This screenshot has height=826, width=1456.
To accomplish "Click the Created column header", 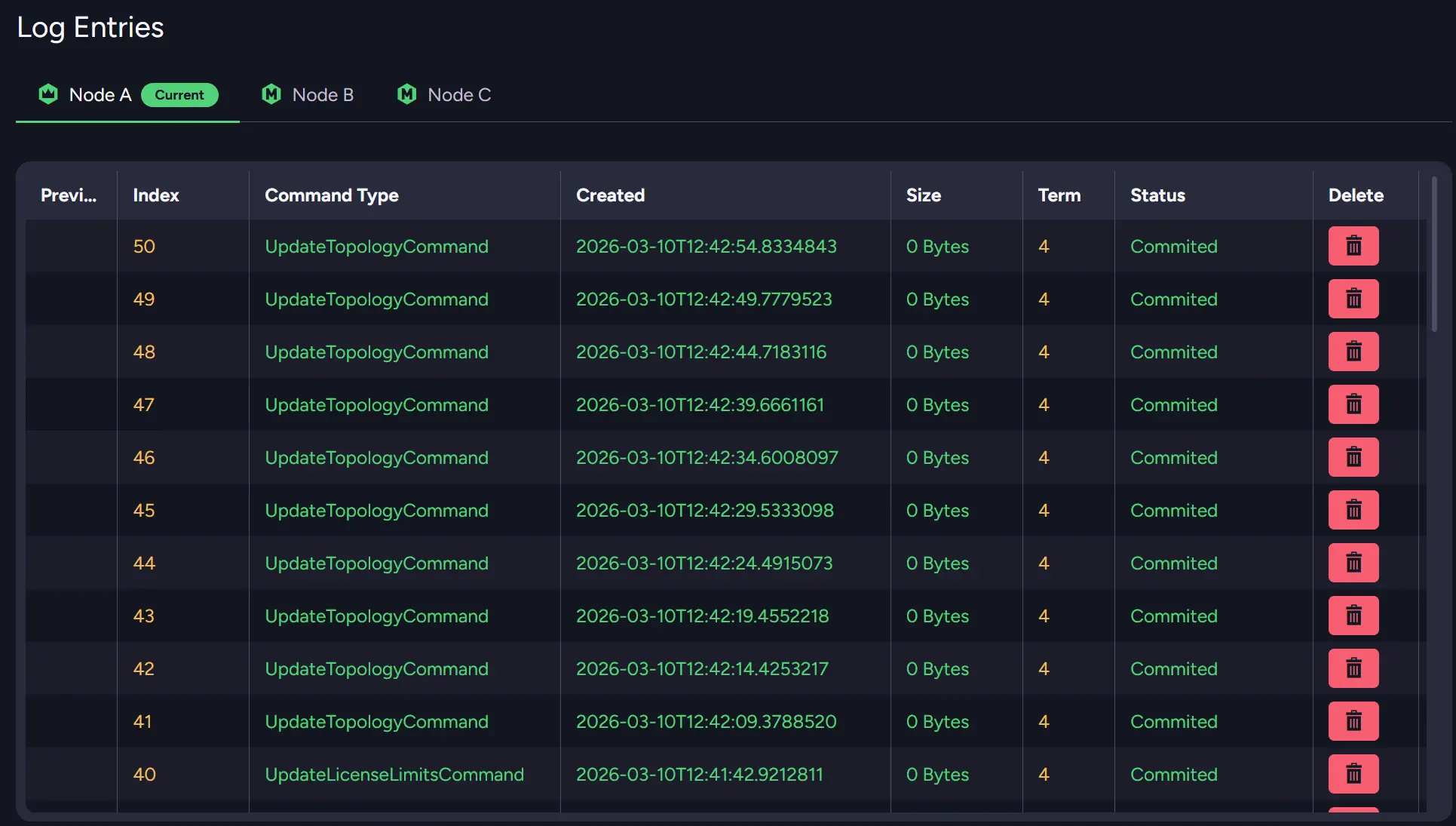I will point(610,195).
